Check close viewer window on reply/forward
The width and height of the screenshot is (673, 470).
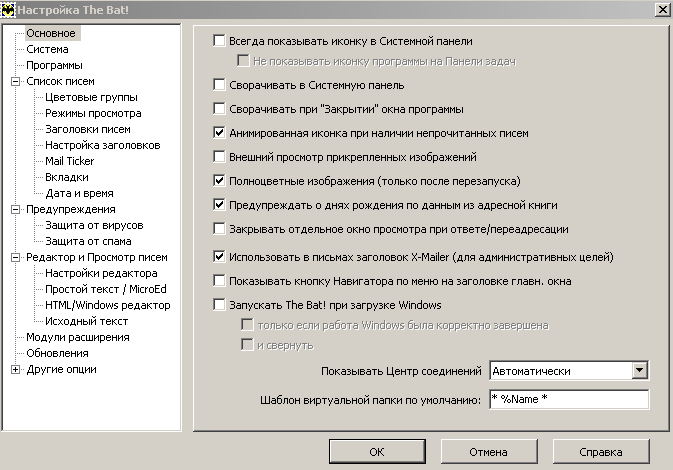click(219, 229)
